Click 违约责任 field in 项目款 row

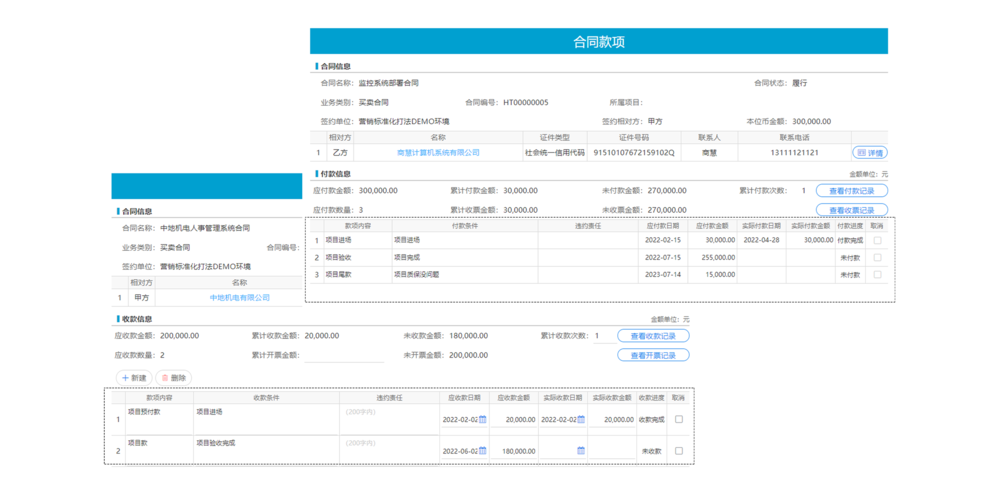tap(389, 449)
